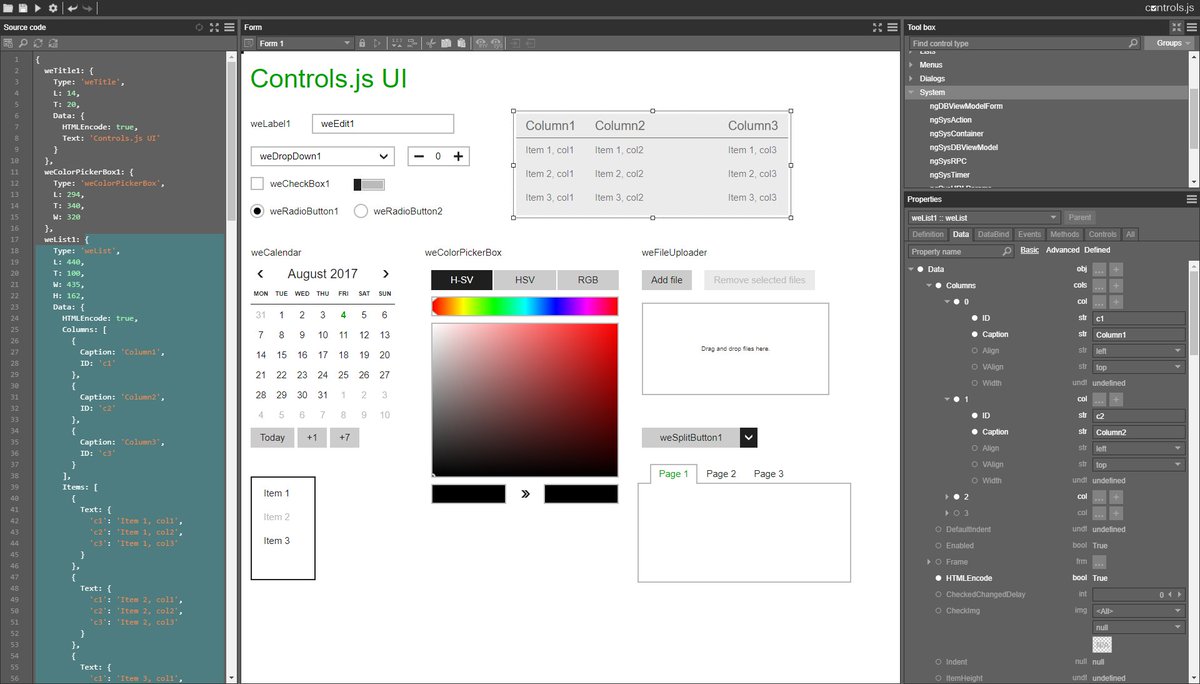Increase the numeric stepper with plus

click(458, 156)
